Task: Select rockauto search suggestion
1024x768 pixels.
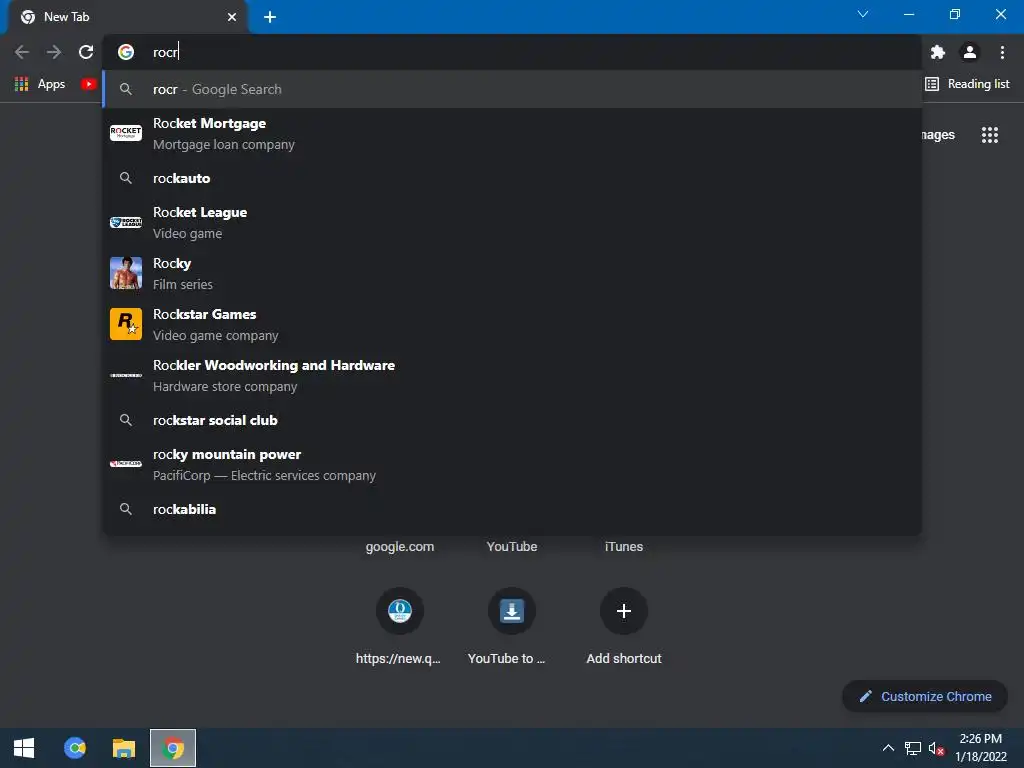Action: click(513, 178)
